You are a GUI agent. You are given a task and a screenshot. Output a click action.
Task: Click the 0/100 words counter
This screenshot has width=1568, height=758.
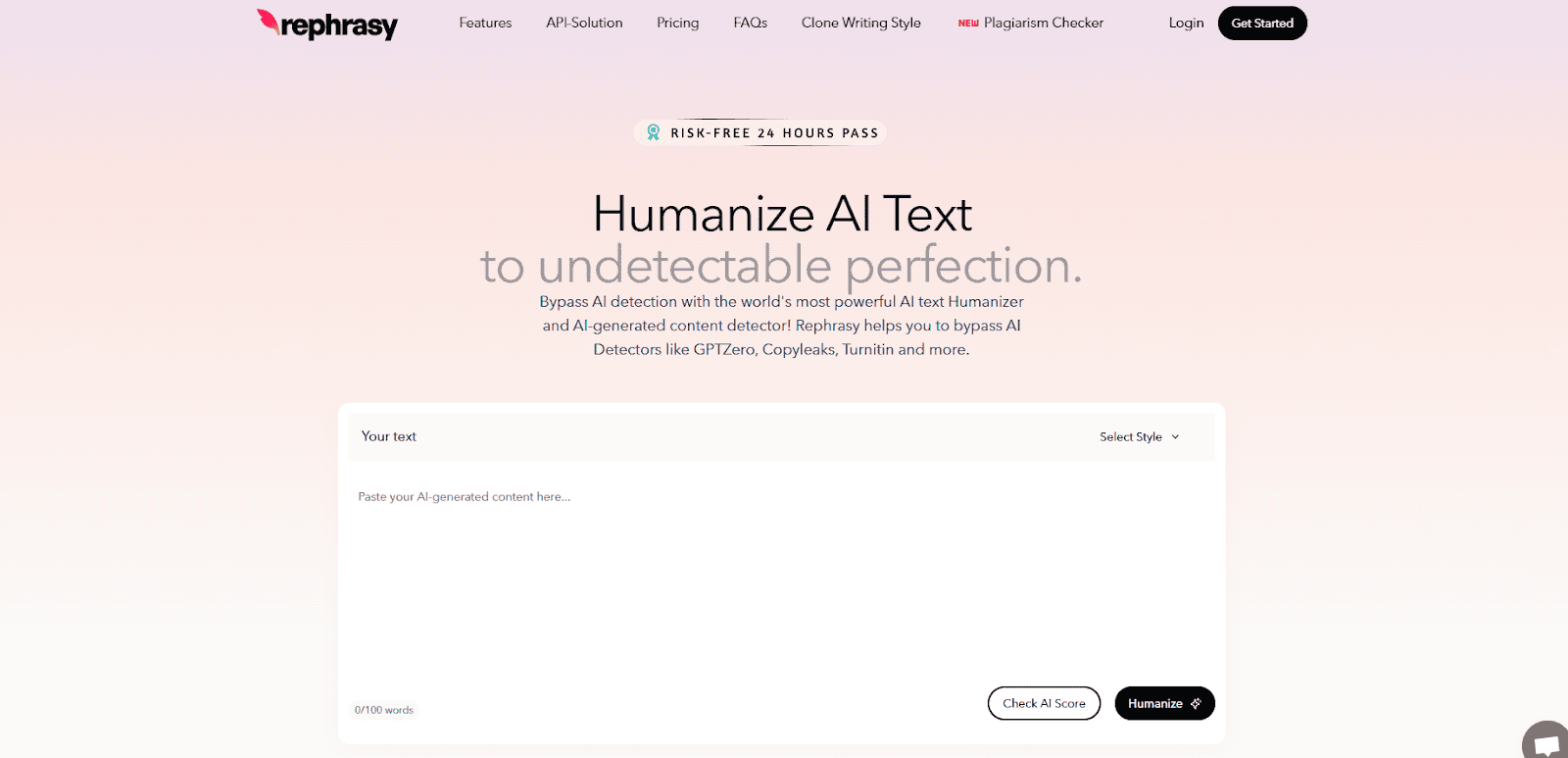click(x=384, y=710)
